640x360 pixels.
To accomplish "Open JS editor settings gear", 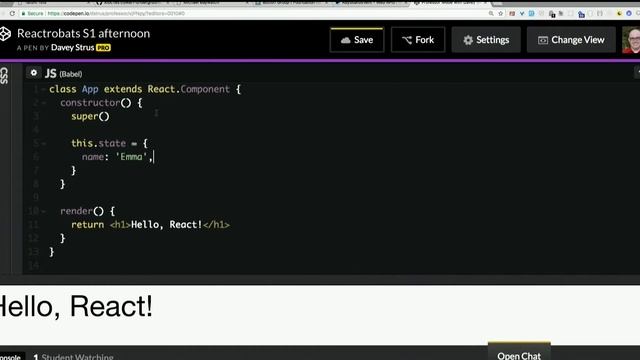I will click(x=34, y=73).
